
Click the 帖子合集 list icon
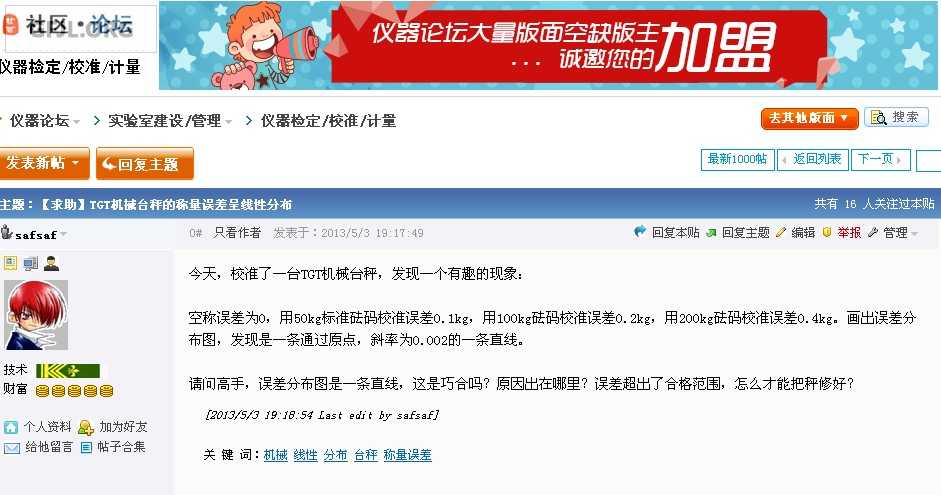click(x=86, y=447)
